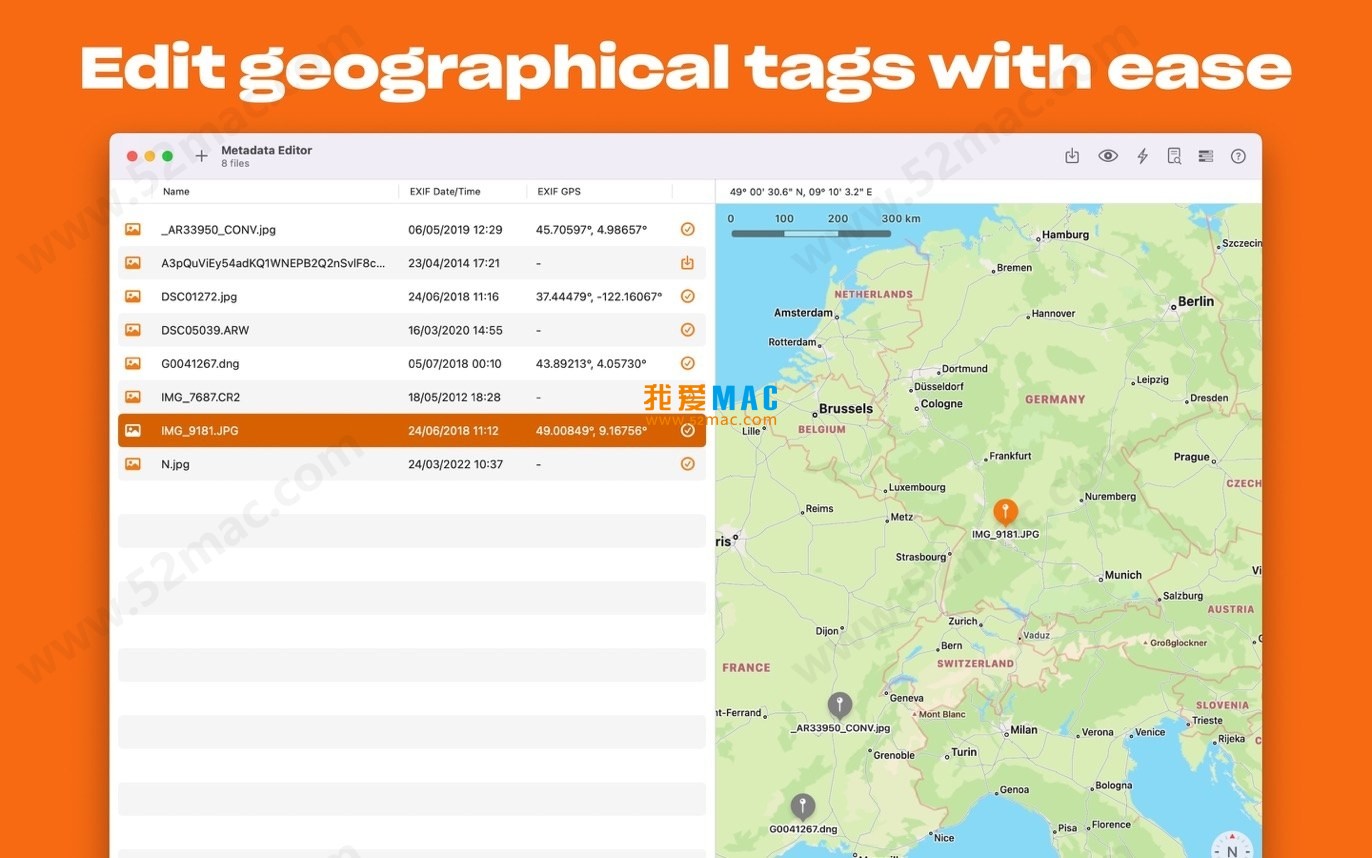The height and width of the screenshot is (858, 1372).
Task: Click Berlin on the map
Action: (x=1196, y=301)
